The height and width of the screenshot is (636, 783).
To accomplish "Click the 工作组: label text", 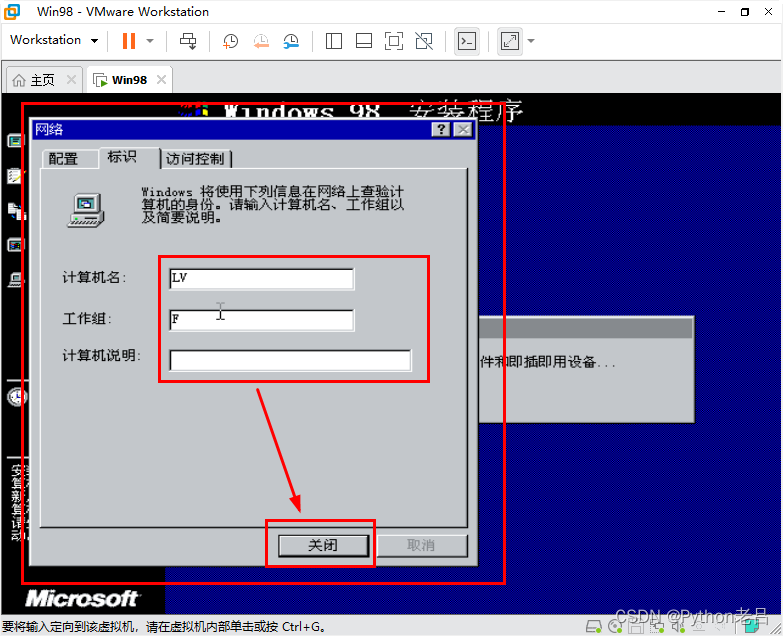I will pyautogui.click(x=87, y=318).
